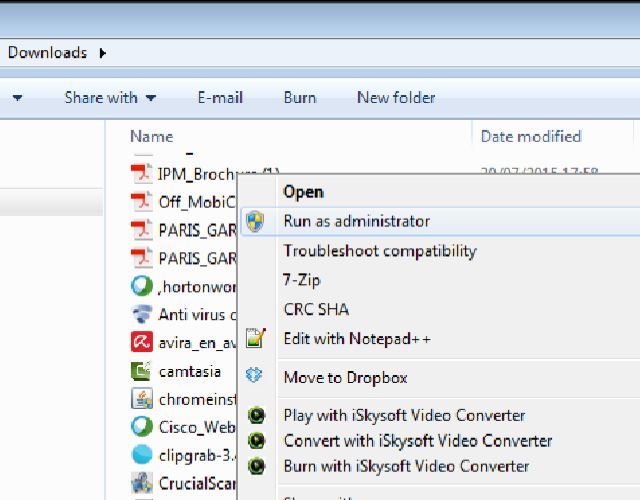Open the dropdown arrow left of Share with
The height and width of the screenshot is (500, 640).
(x=18, y=98)
